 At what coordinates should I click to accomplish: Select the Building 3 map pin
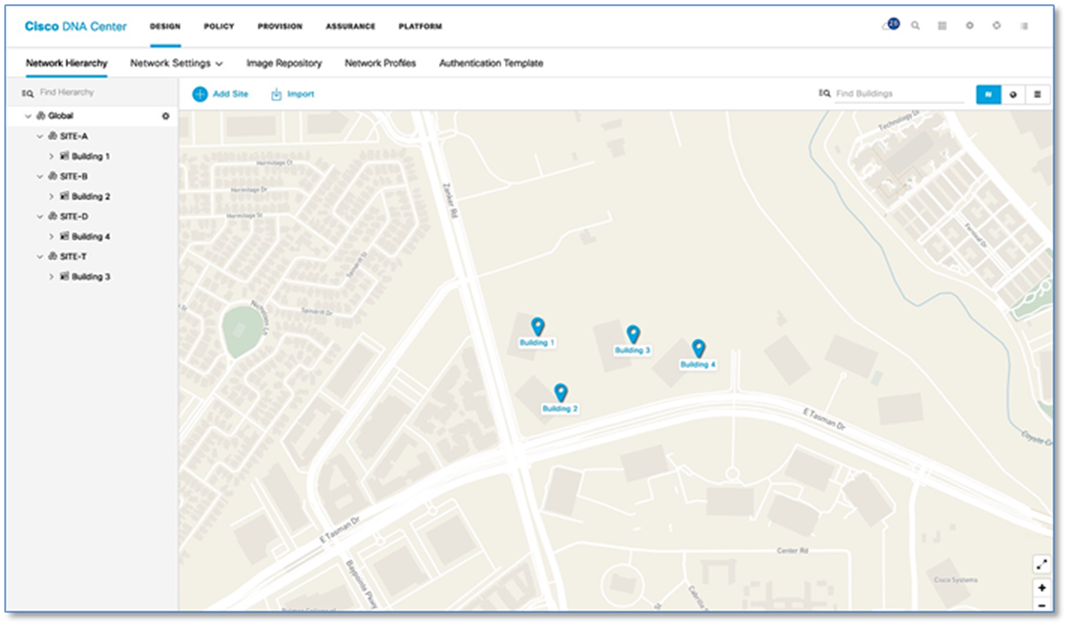coord(633,334)
